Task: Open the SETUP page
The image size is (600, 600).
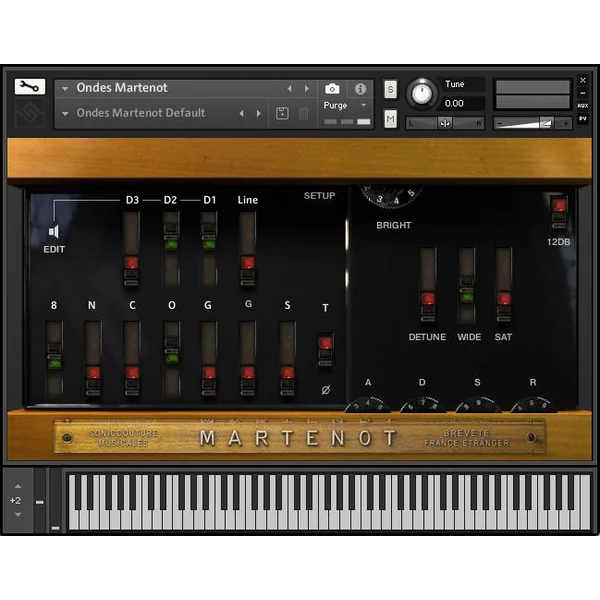Action: point(320,196)
